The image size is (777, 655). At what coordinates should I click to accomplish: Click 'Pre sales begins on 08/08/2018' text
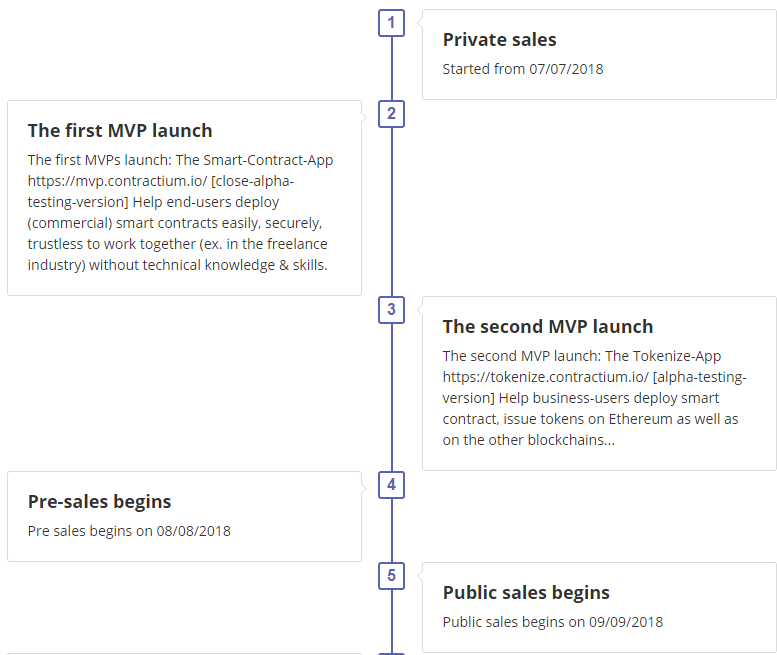129,531
